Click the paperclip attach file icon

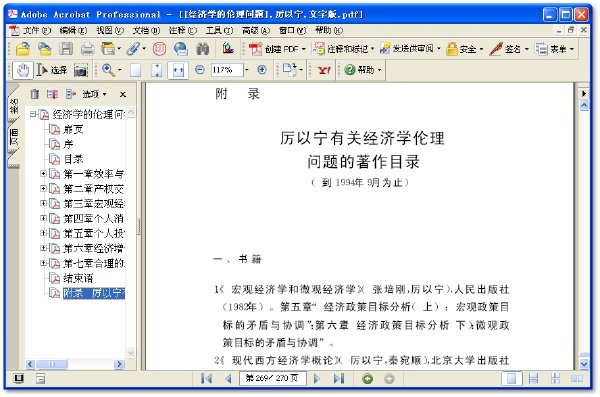point(134,49)
